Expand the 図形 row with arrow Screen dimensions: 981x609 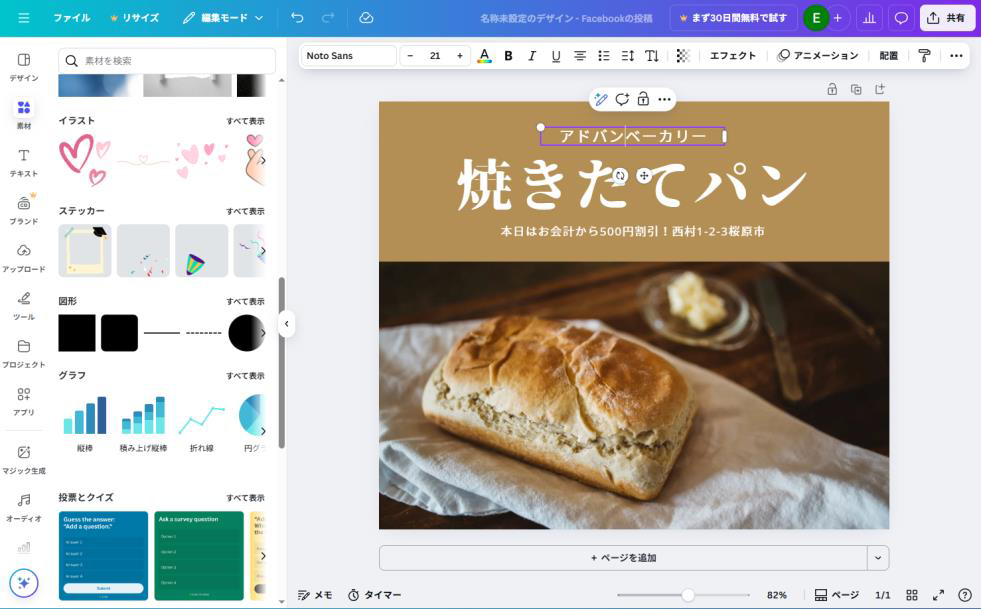pos(263,332)
